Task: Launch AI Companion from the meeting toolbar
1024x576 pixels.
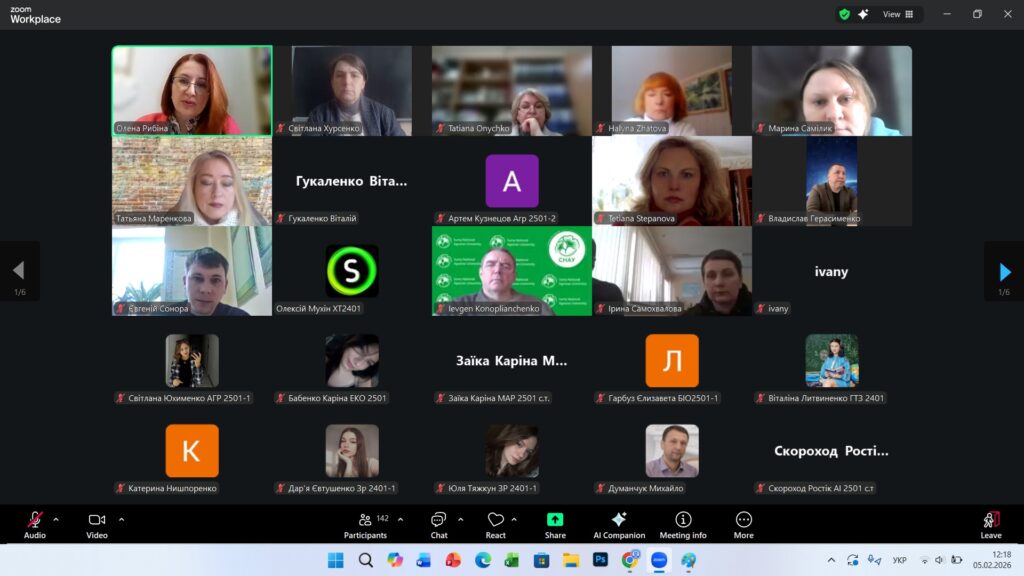Action: pyautogui.click(x=618, y=524)
